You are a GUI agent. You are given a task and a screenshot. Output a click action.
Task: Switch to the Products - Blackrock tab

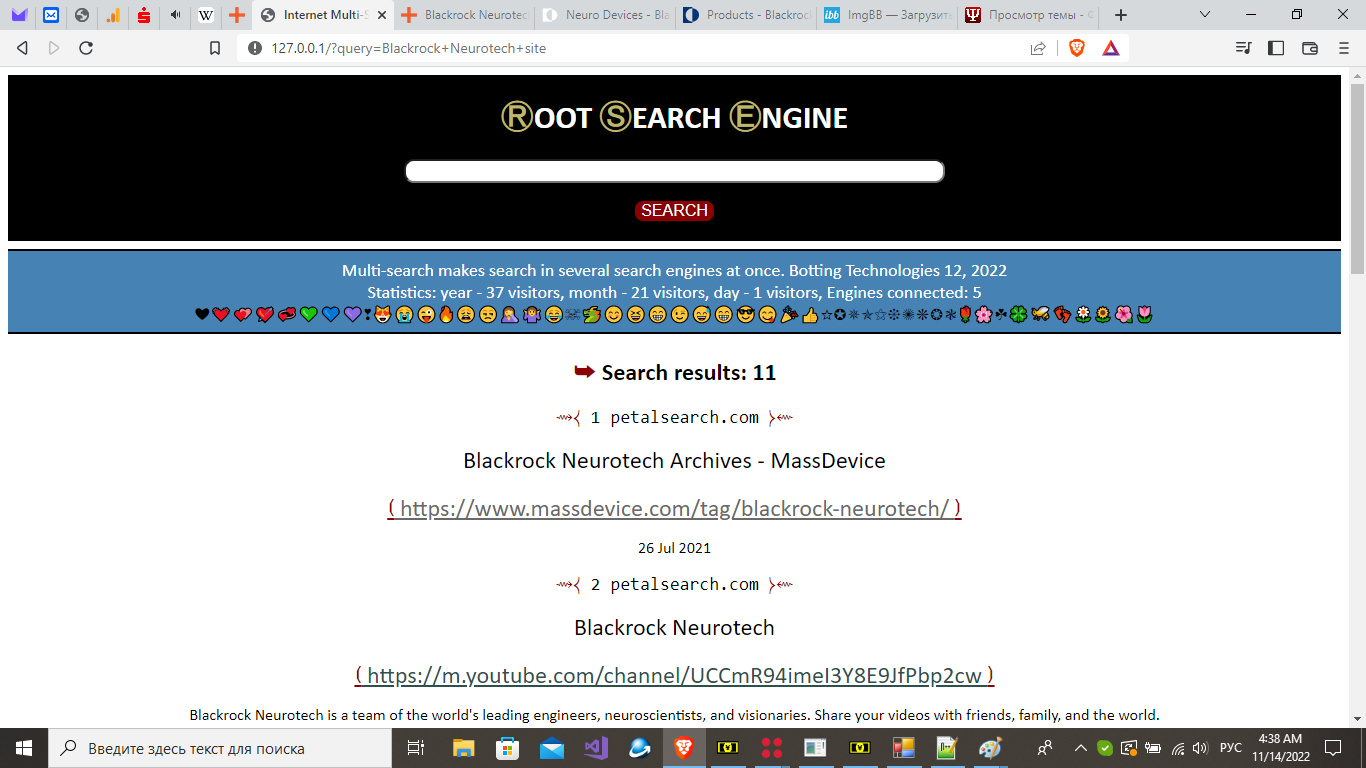point(746,15)
